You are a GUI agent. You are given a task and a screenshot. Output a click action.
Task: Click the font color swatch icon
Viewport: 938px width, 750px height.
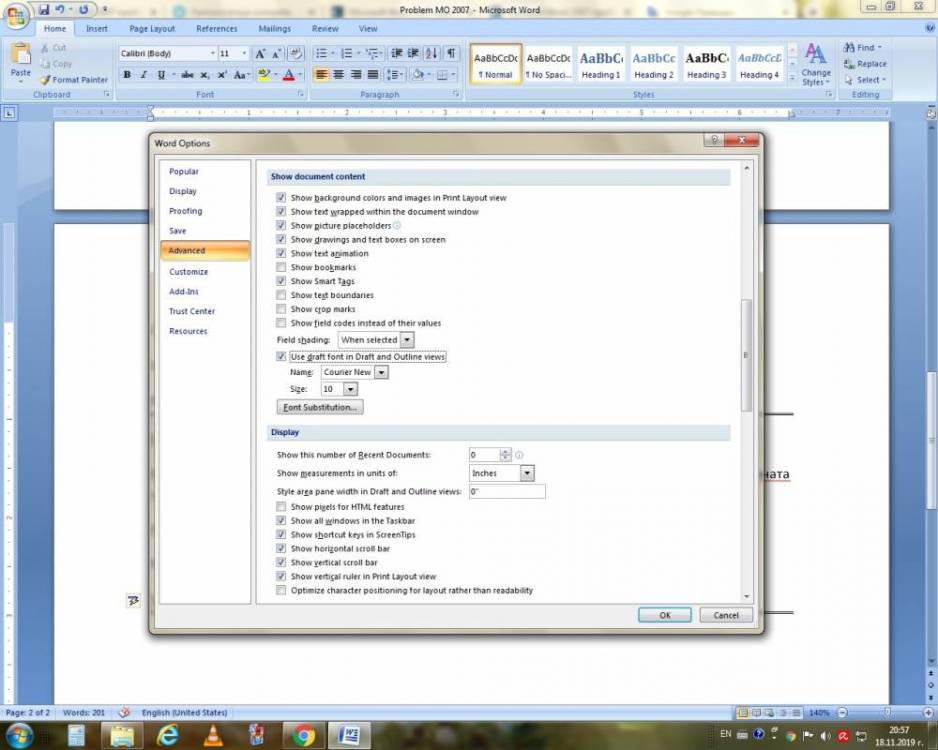(x=289, y=75)
